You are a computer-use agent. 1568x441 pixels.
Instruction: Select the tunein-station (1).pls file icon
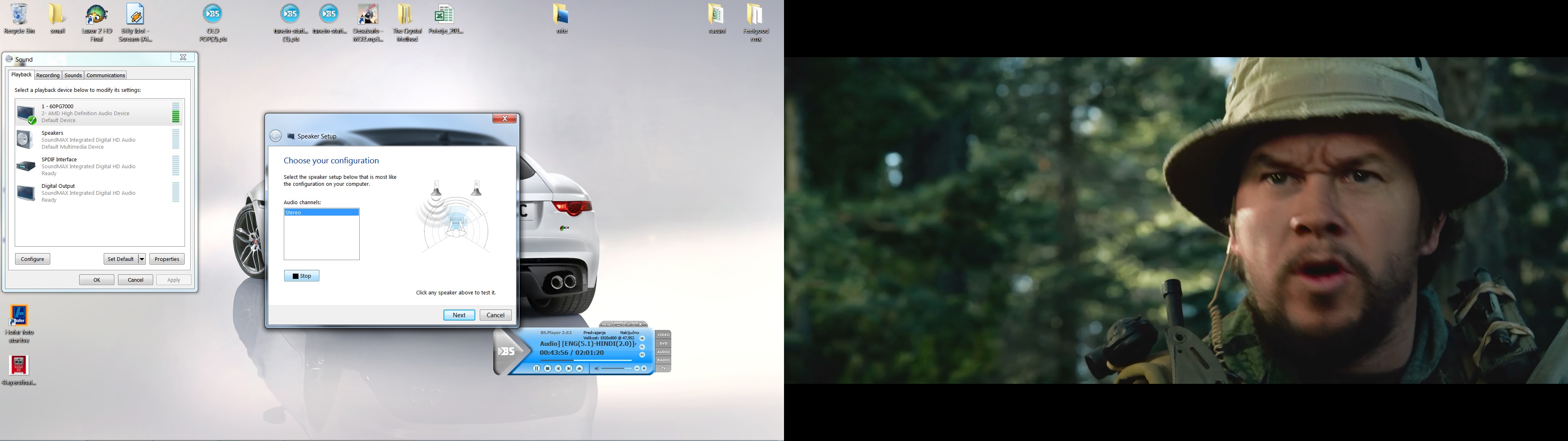(291, 22)
